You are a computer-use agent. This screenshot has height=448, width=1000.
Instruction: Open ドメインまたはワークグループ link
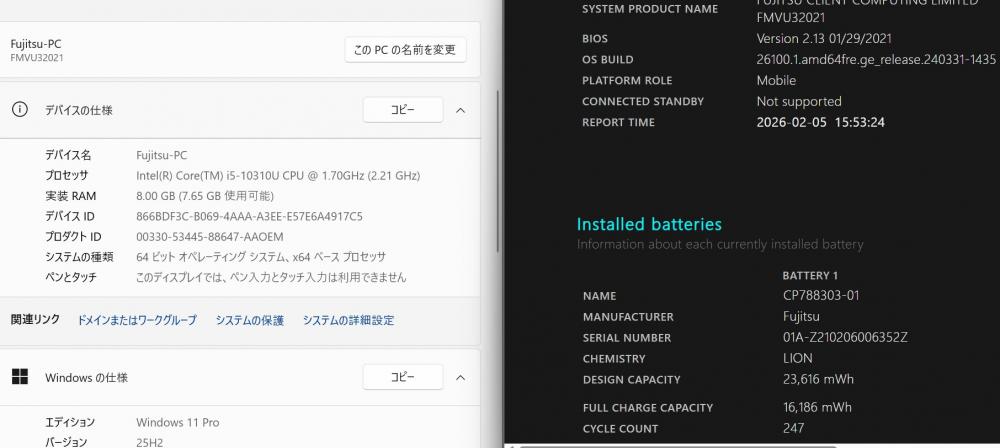137,320
